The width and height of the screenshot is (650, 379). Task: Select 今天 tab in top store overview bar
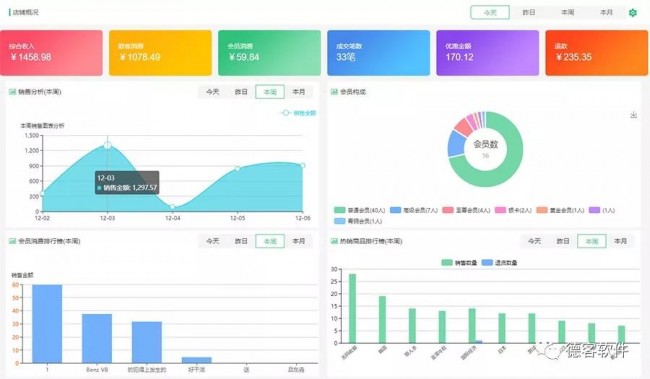pyautogui.click(x=490, y=12)
